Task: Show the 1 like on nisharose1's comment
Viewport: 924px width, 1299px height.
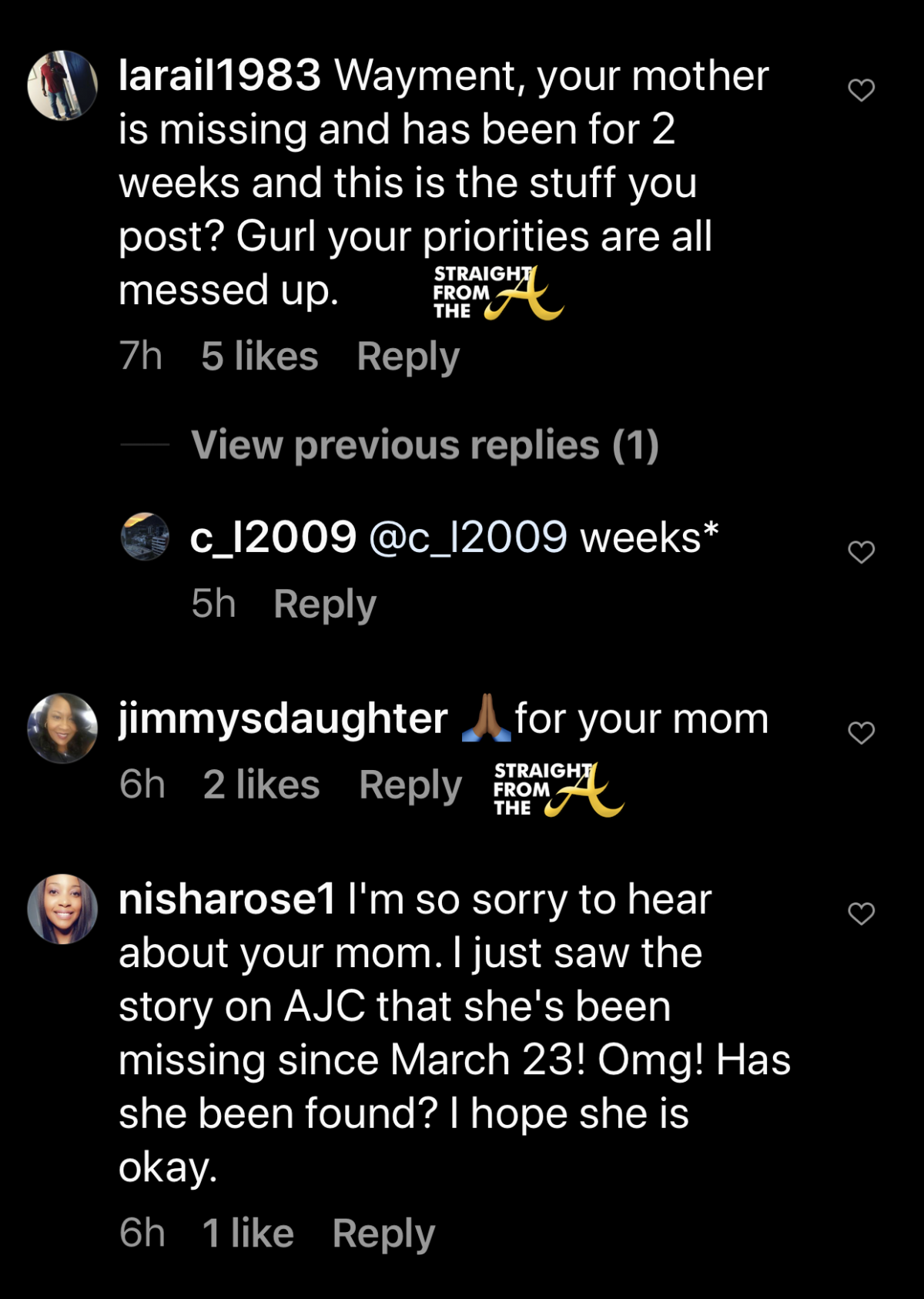Action: [248, 1234]
